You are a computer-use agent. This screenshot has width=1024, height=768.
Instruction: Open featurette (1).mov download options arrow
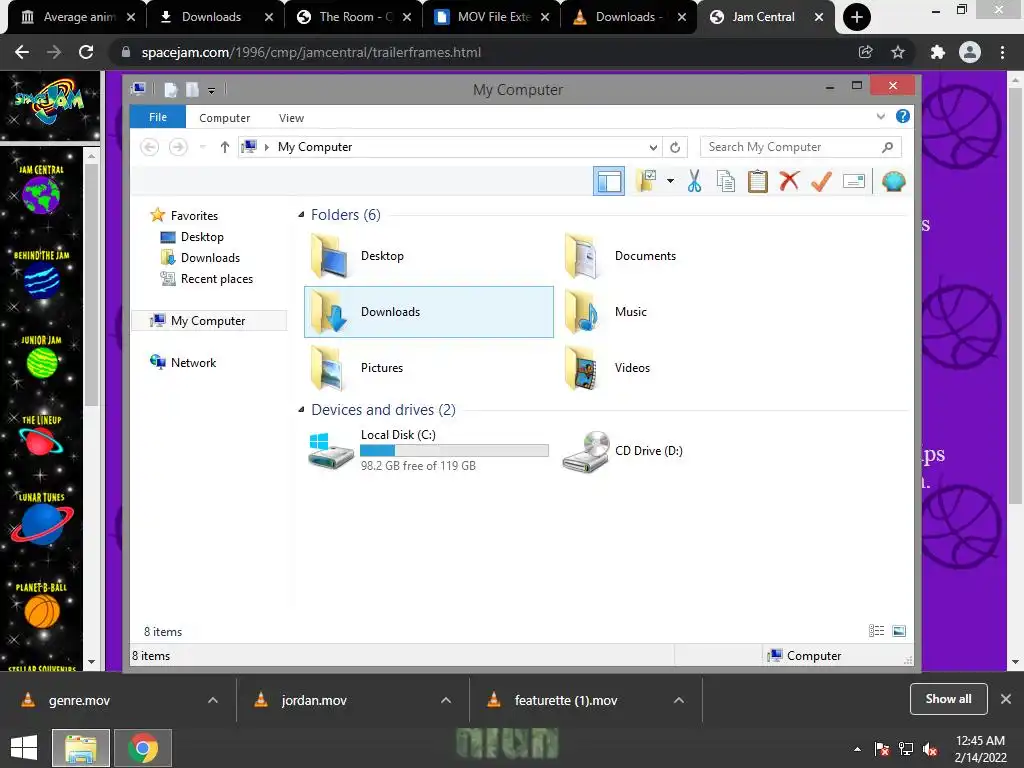tap(679, 700)
